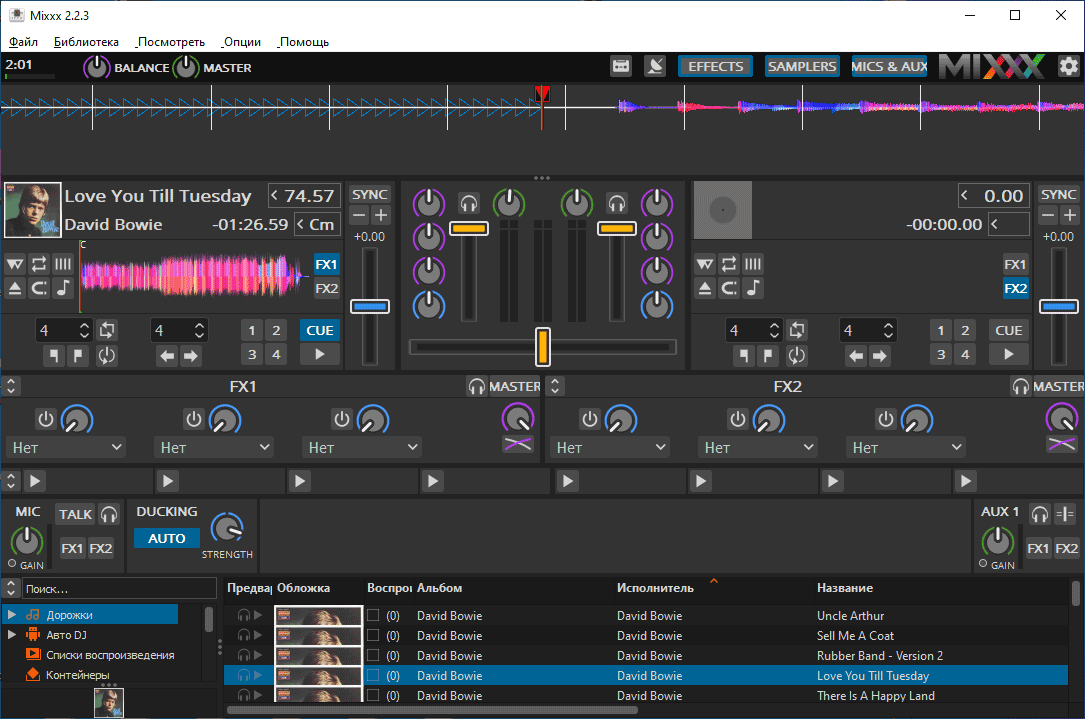Enable FX1 on the left deck
This screenshot has width=1085, height=719.
tap(327, 264)
